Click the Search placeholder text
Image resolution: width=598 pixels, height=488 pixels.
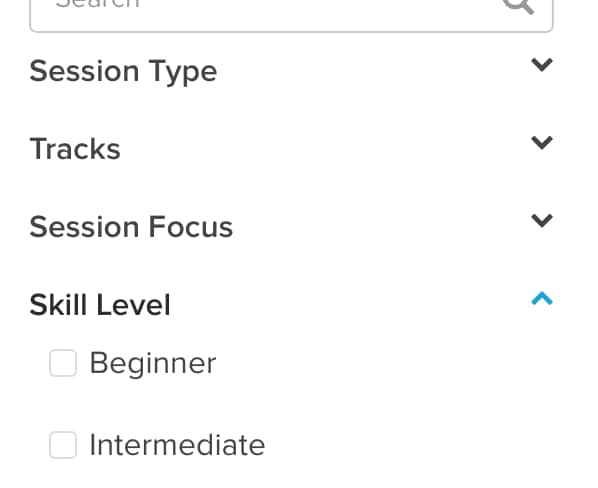tap(98, 4)
